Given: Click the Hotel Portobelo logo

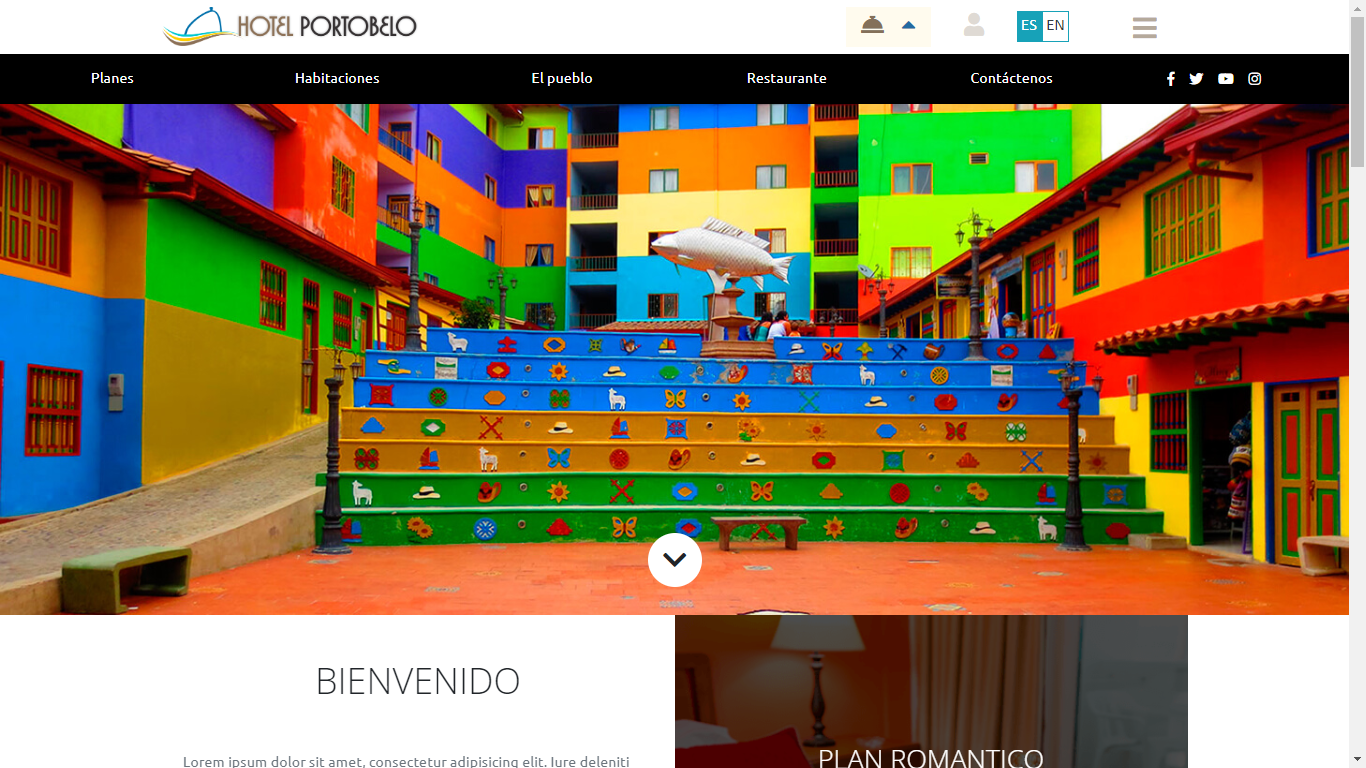Looking at the screenshot, I should [290, 27].
